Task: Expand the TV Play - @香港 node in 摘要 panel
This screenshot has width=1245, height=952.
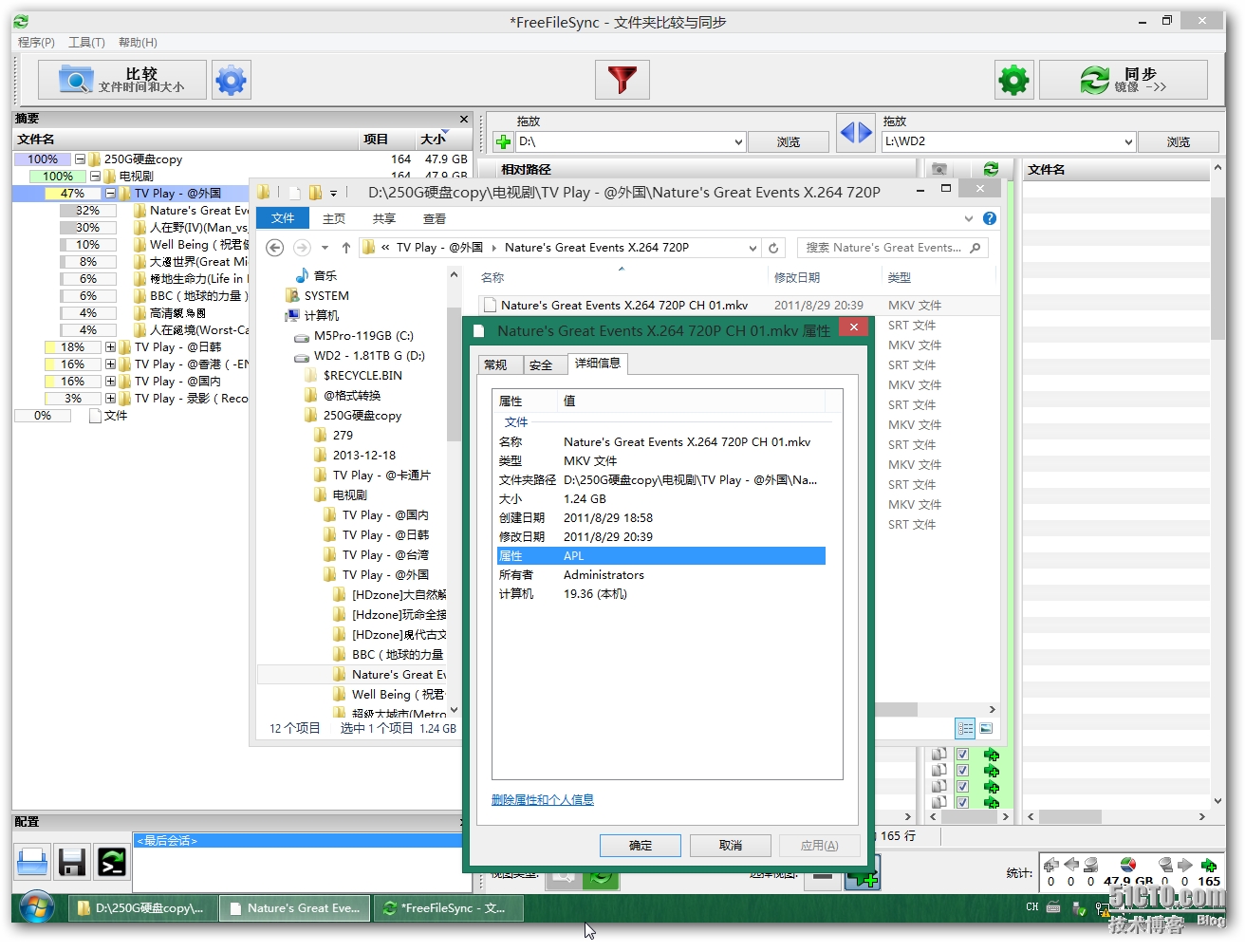Action: coord(110,364)
